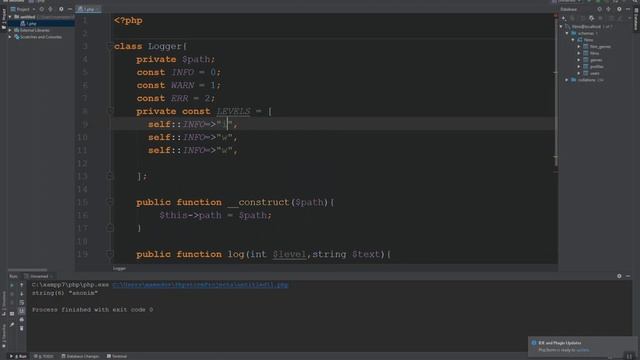Restore layout icon in Run panel
The width and height of the screenshot is (640, 360).
click(x=12, y=313)
